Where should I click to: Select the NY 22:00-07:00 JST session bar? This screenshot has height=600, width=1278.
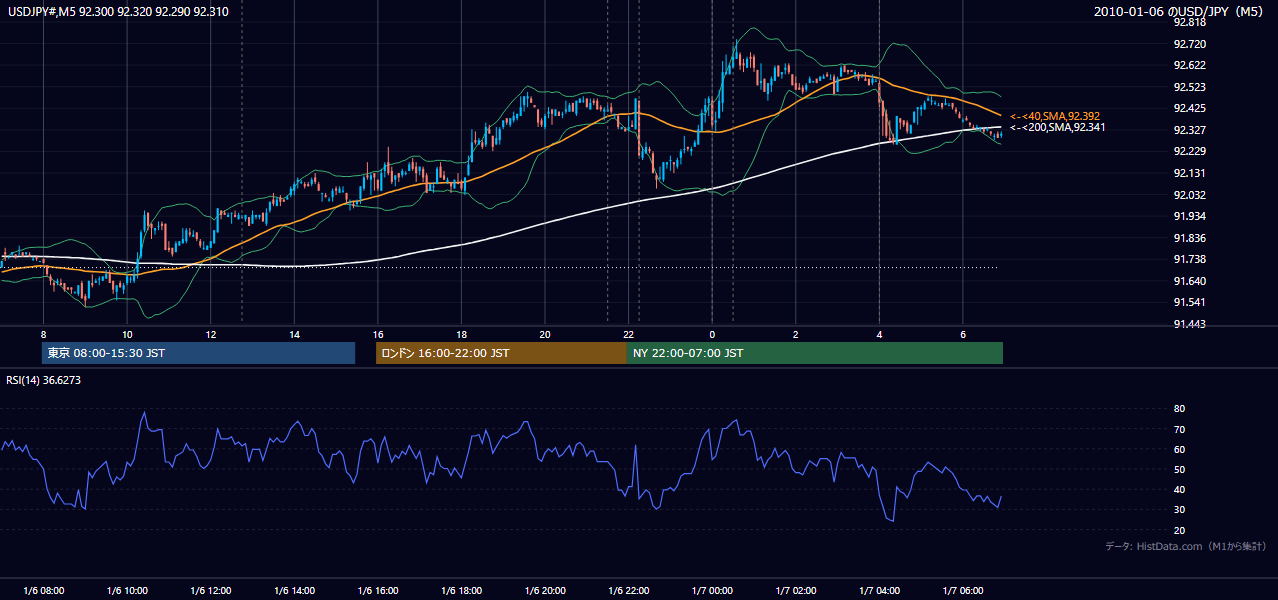(x=815, y=353)
